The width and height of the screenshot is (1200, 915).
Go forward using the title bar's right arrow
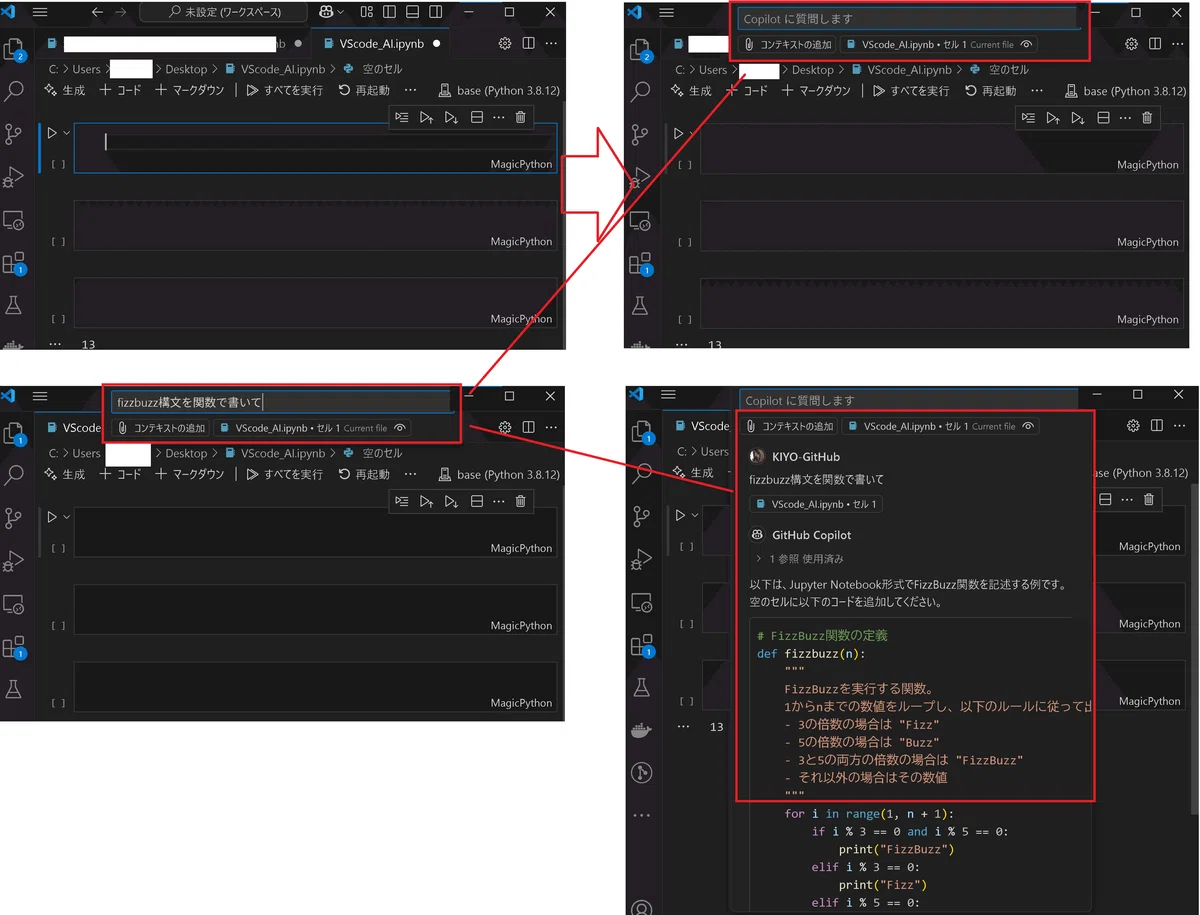pos(123,12)
